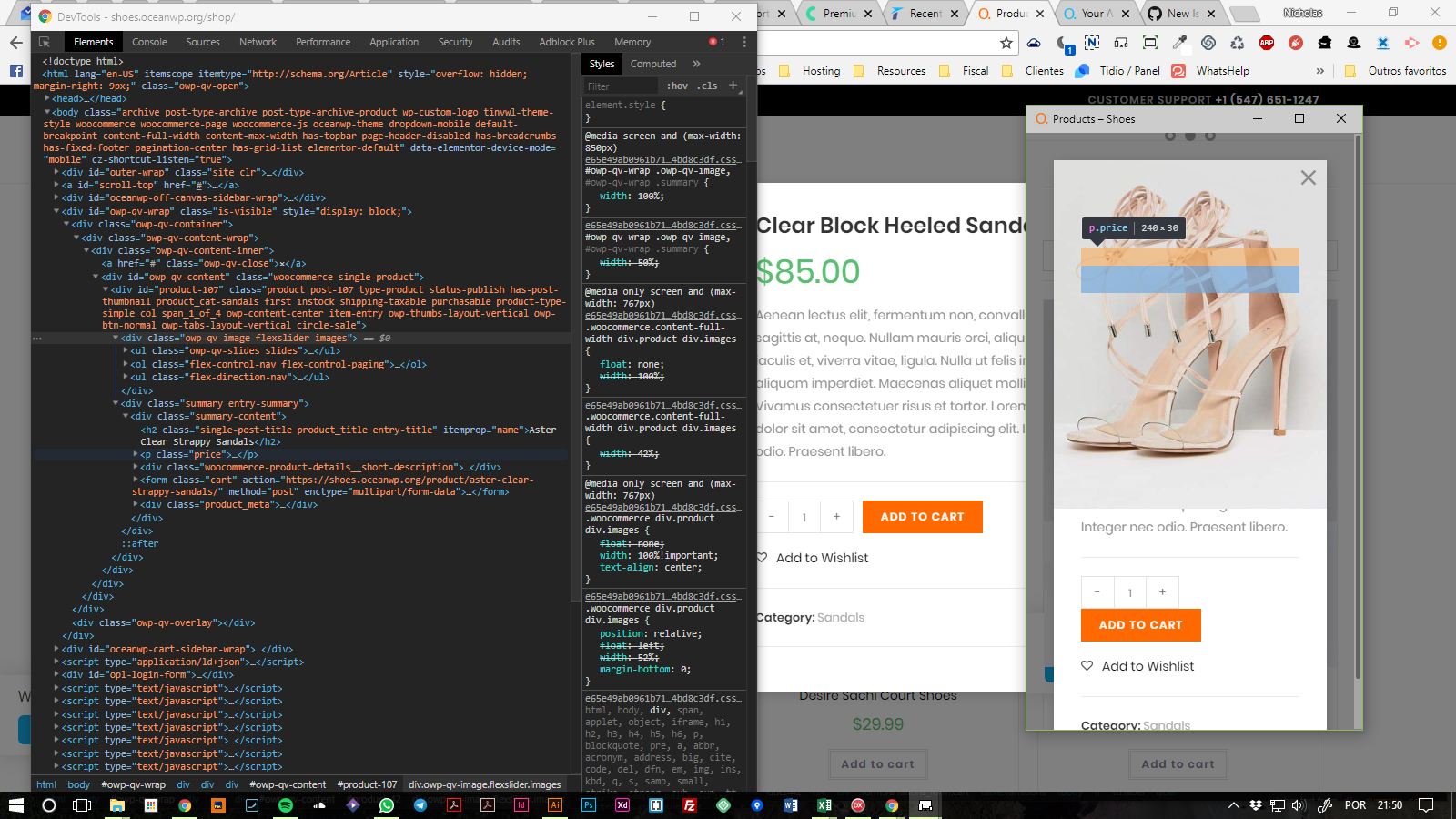Click the Adblock Plus extension icon
1456x819 pixels.
pos(1266,42)
